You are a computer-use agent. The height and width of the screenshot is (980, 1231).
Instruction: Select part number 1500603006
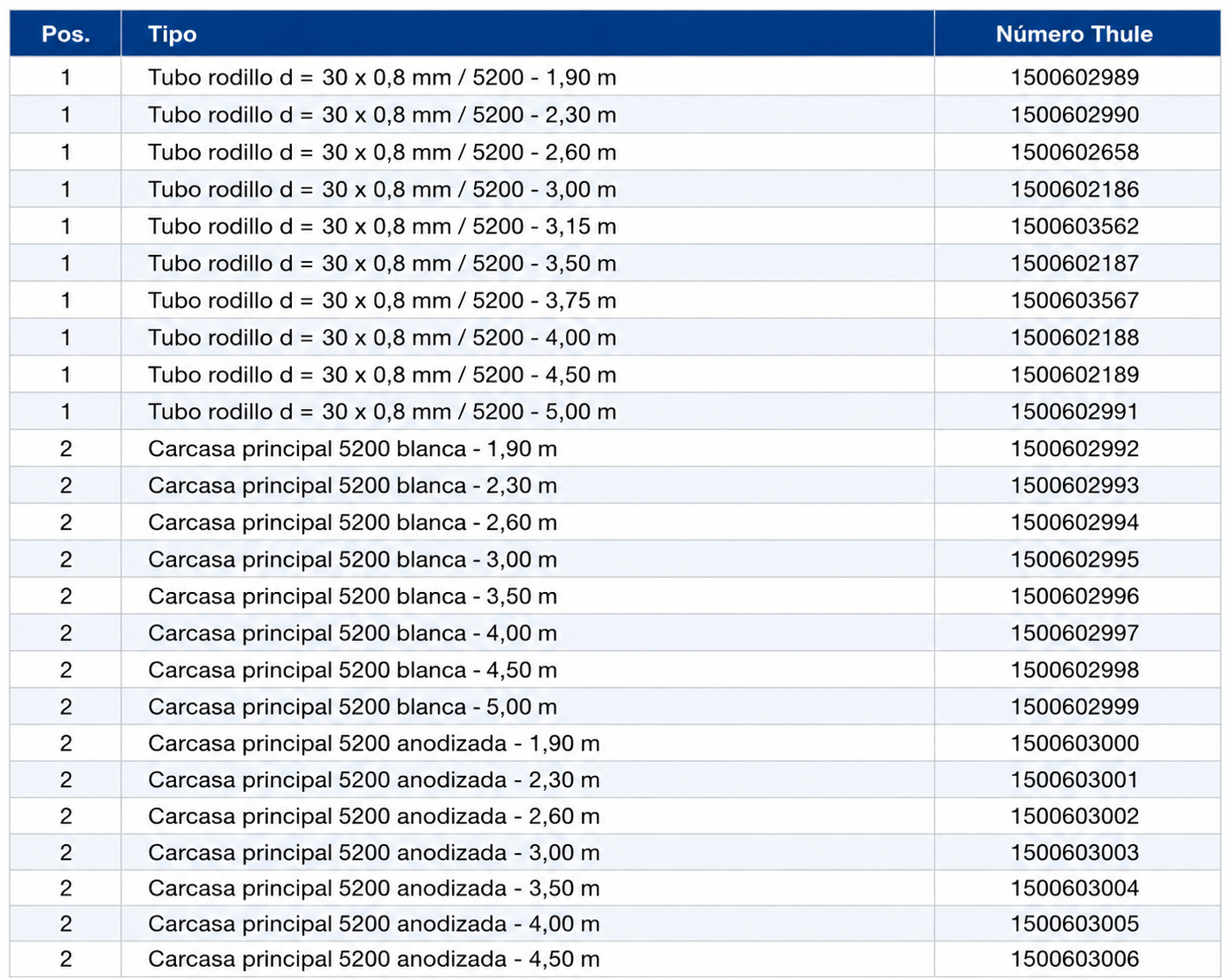click(x=1075, y=959)
